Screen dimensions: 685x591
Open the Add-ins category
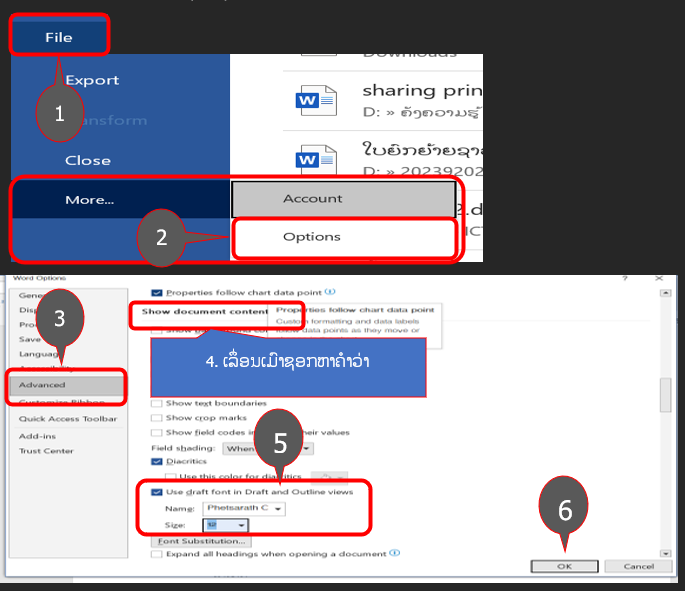pyautogui.click(x=36, y=437)
